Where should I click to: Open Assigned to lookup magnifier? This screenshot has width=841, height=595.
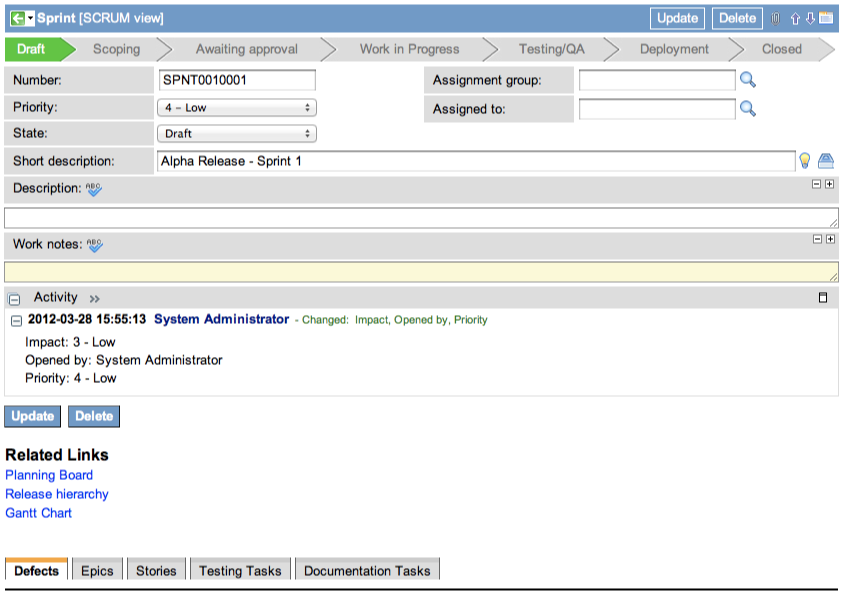coord(747,109)
